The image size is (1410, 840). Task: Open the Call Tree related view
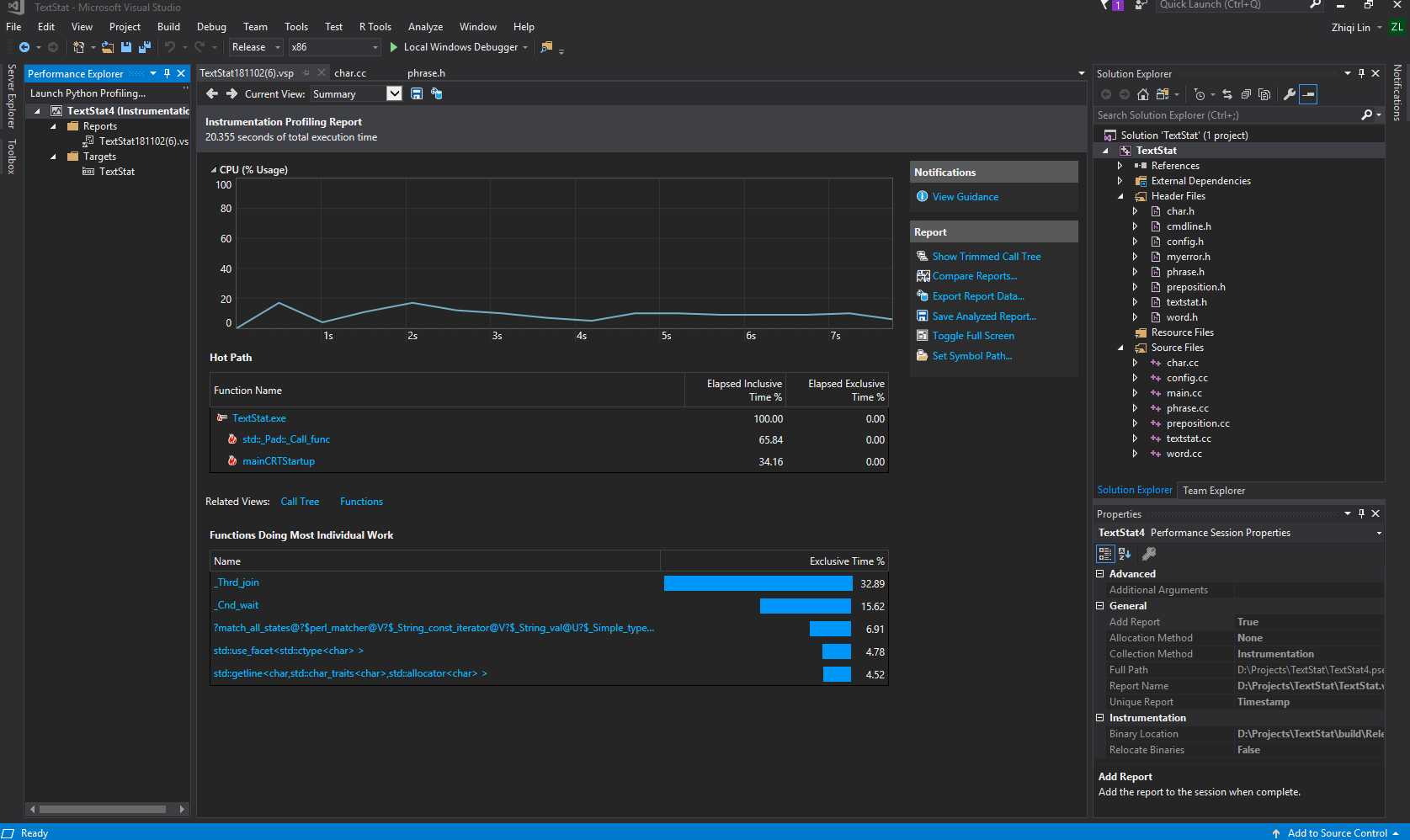click(300, 501)
